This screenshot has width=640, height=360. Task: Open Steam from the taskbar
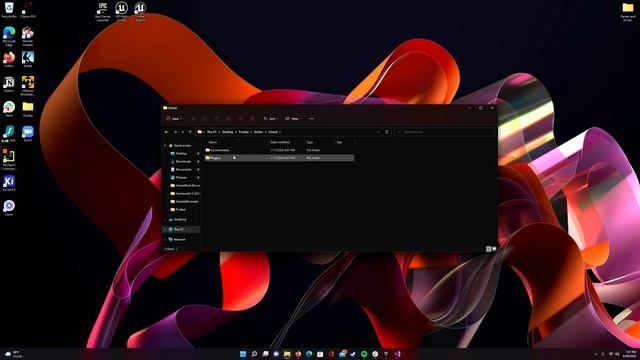pyautogui.click(x=353, y=354)
